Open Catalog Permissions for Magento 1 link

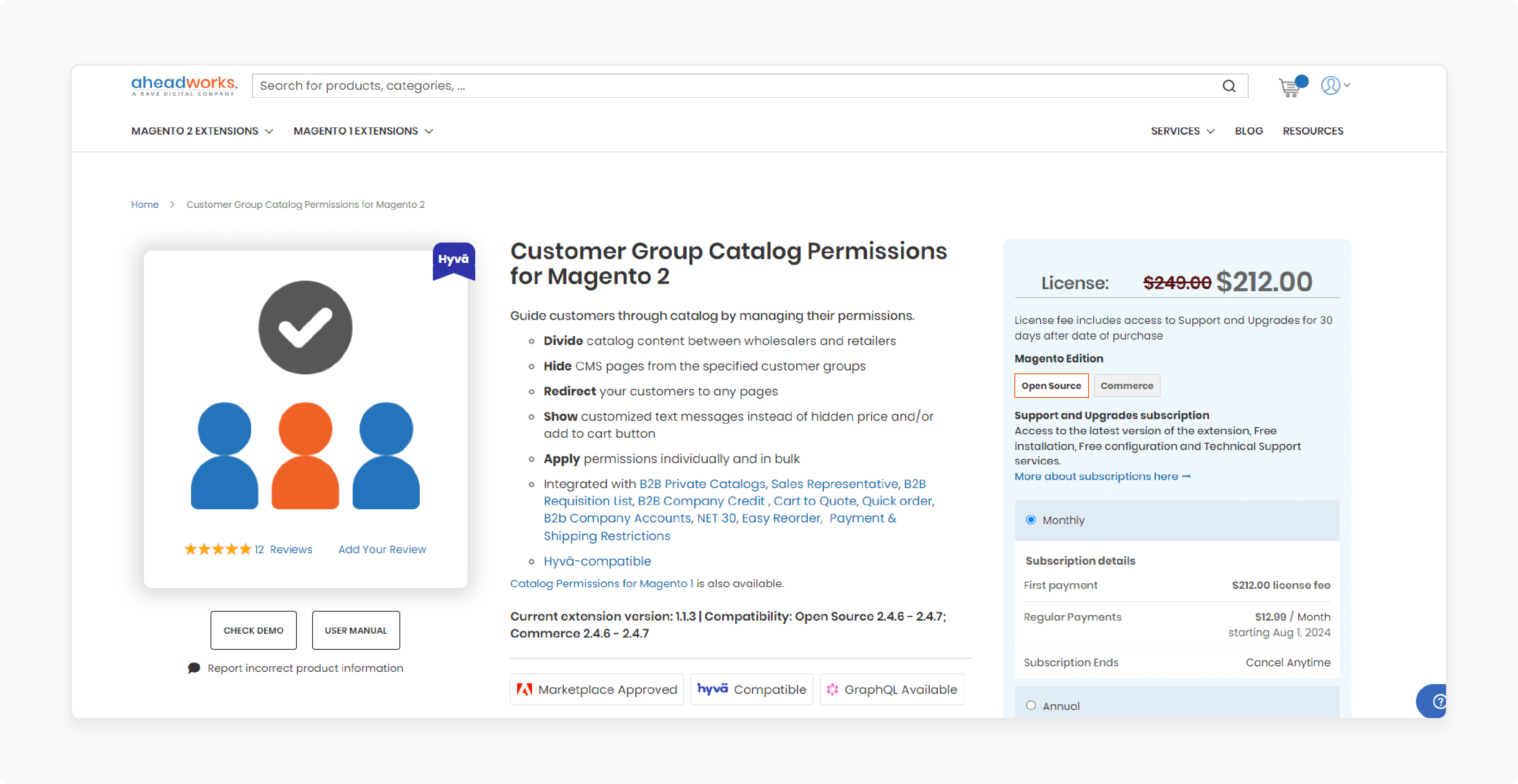click(602, 583)
